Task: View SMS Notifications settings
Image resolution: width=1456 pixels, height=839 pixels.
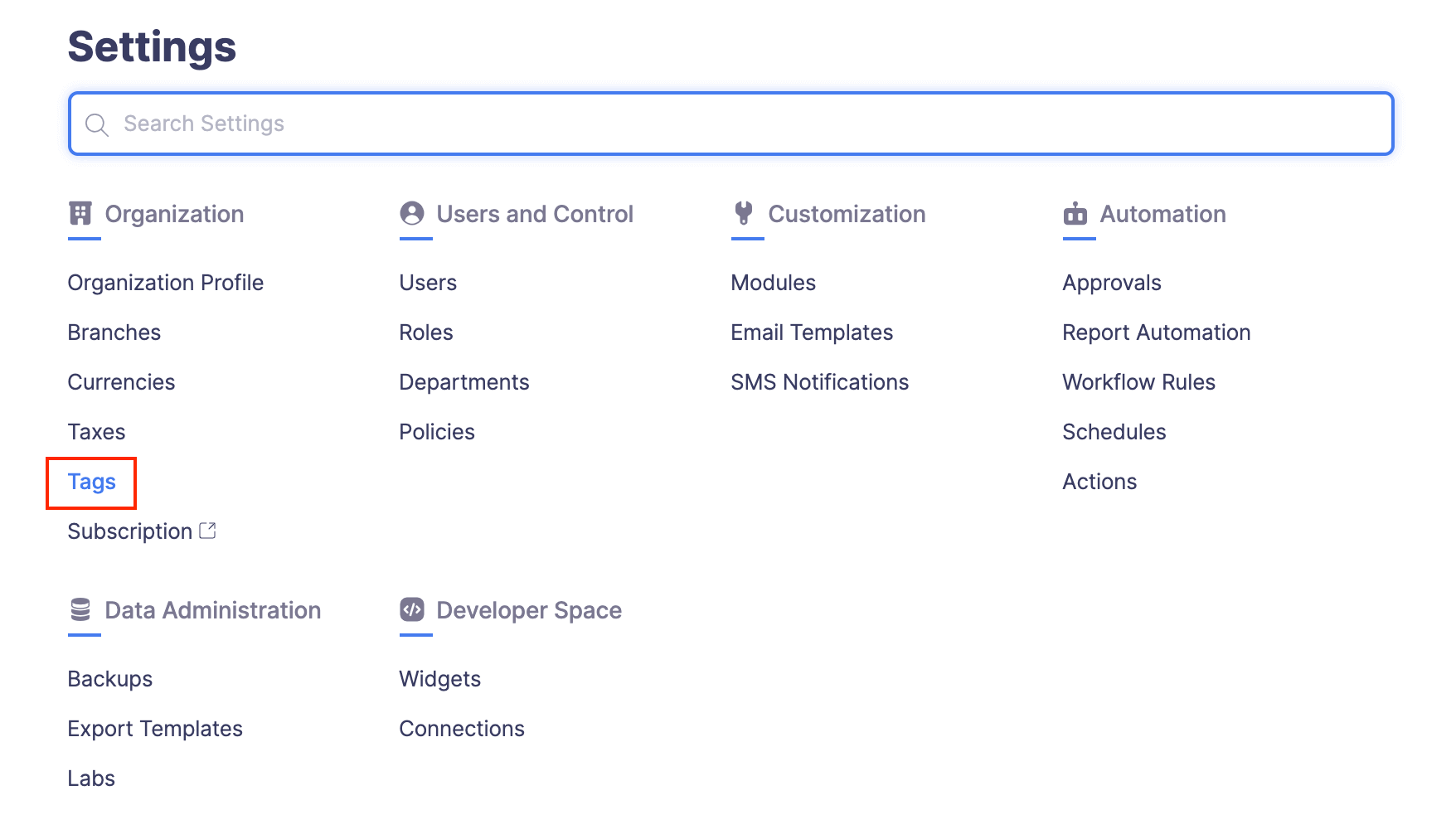Action: click(819, 381)
